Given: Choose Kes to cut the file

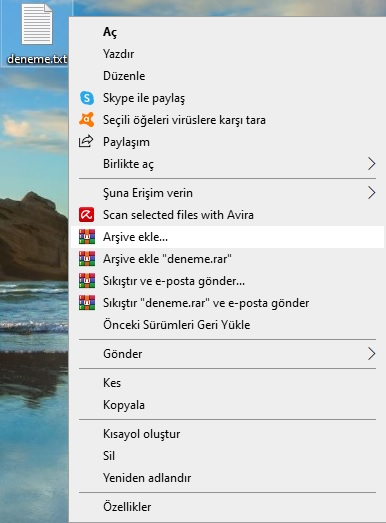Looking at the screenshot, I should click(227, 383).
